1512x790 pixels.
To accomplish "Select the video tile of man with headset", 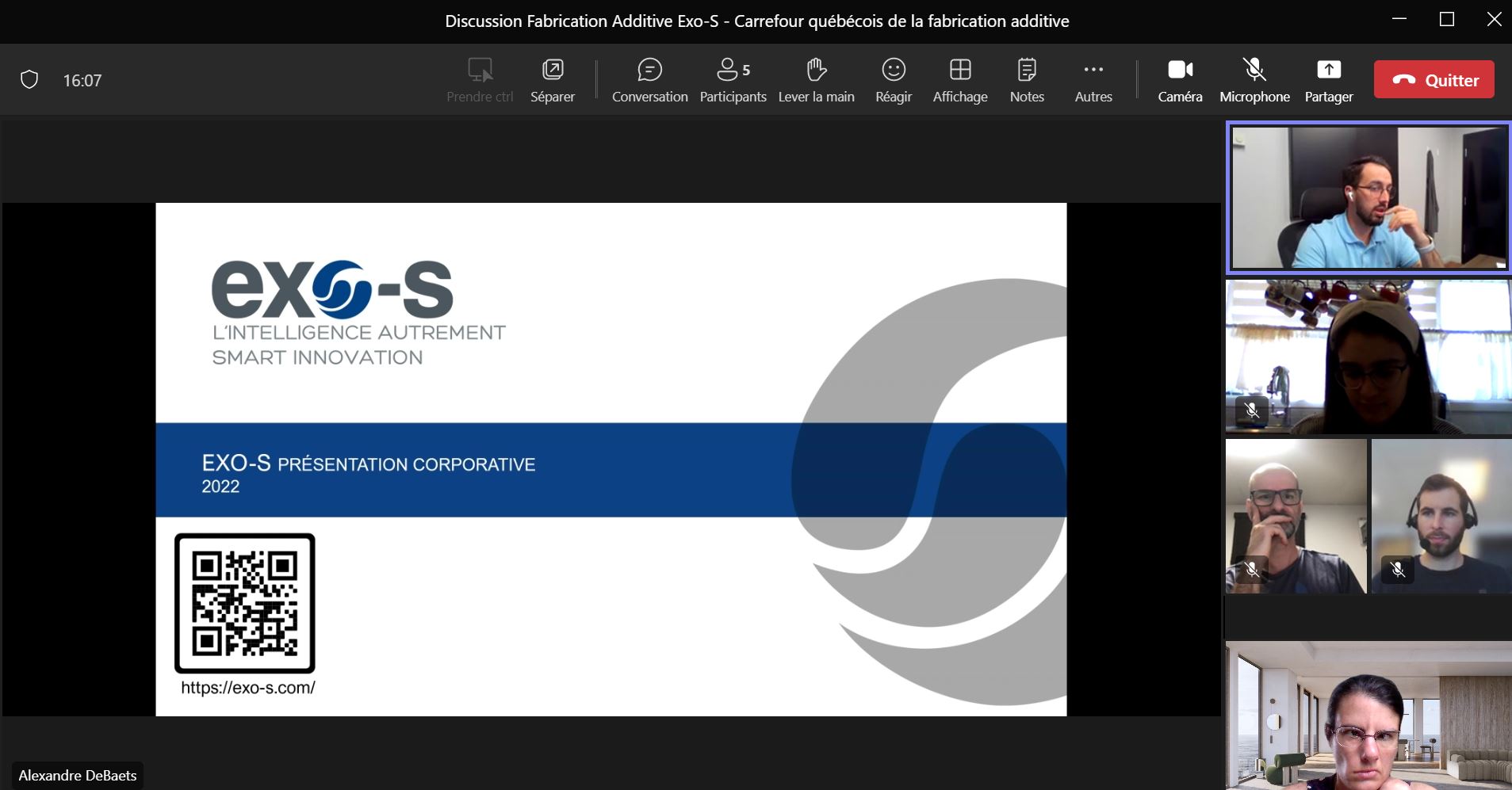I will click(1441, 516).
